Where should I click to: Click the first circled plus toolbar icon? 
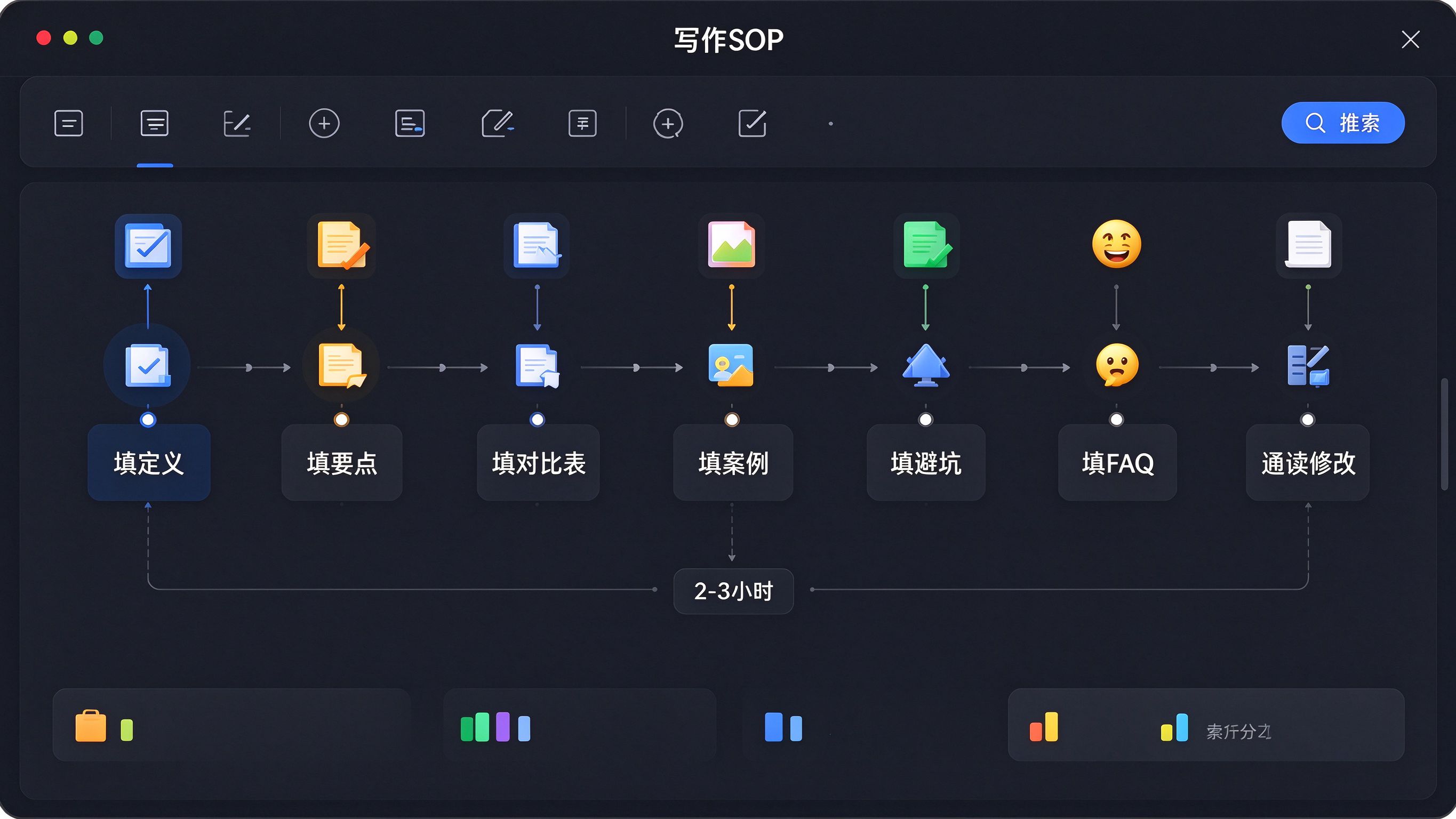click(x=324, y=123)
